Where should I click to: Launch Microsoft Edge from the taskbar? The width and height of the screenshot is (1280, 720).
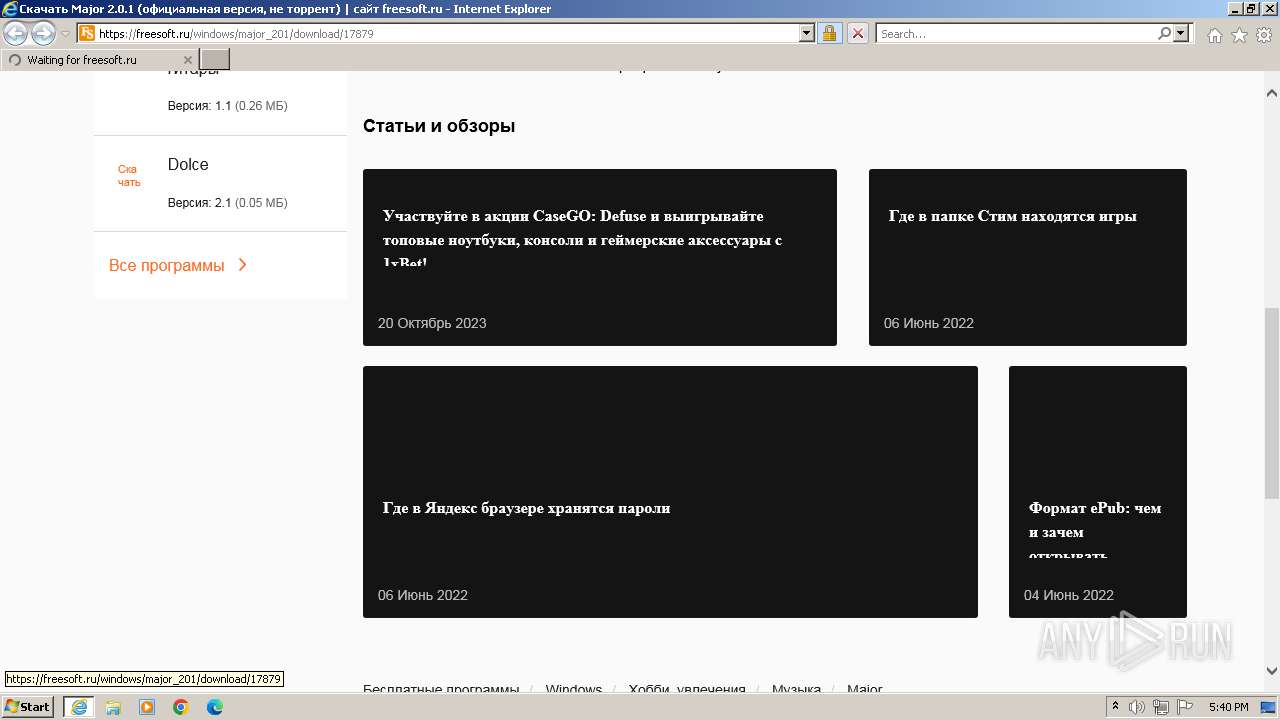[x=215, y=707]
